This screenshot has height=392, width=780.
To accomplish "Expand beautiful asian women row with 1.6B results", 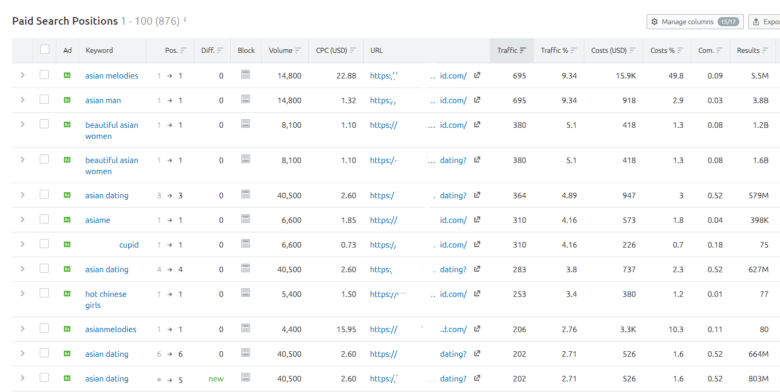I will coord(22,159).
